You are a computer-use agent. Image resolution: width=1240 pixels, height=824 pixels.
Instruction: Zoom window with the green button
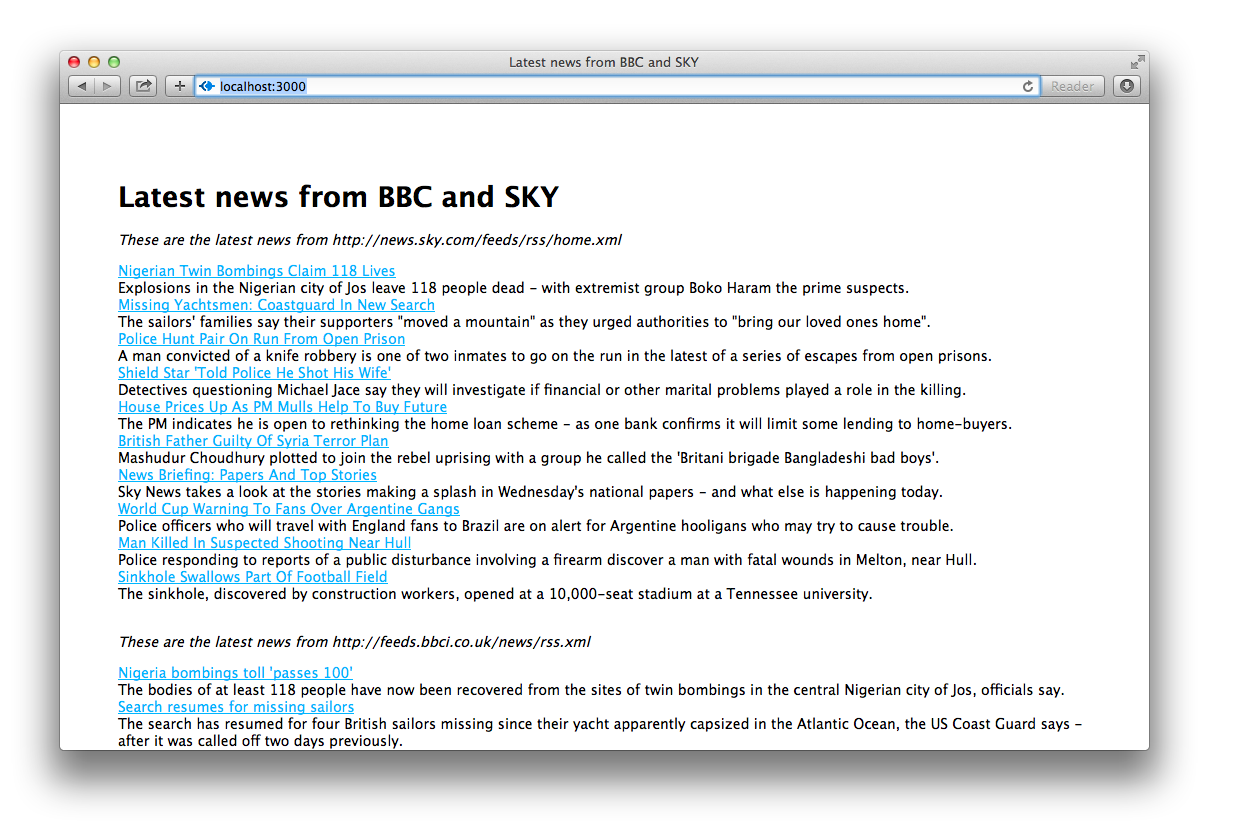point(114,62)
